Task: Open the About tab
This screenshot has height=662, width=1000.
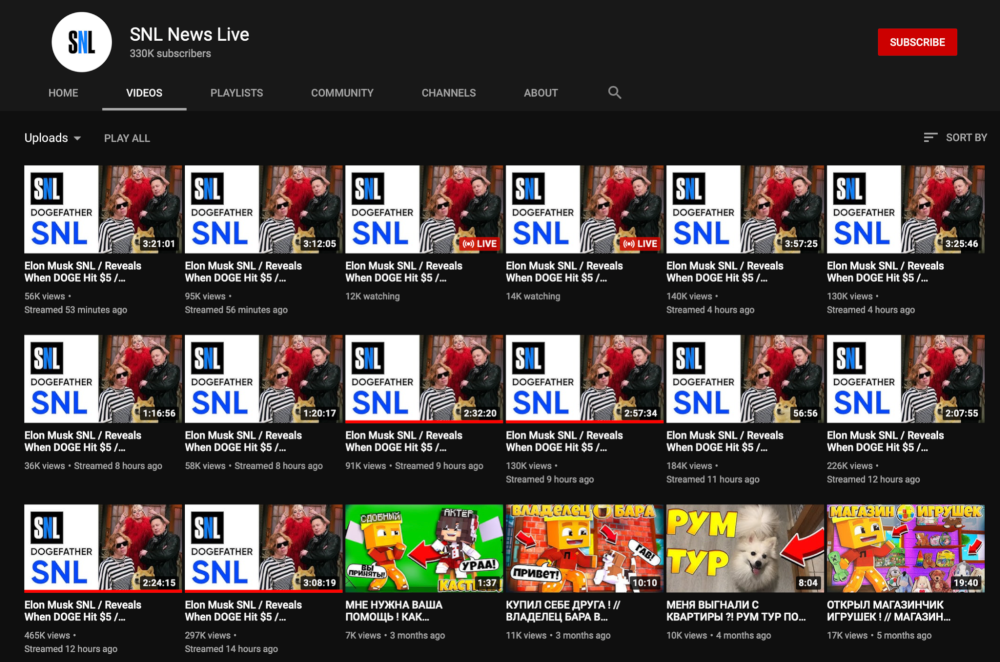Action: coord(541,92)
